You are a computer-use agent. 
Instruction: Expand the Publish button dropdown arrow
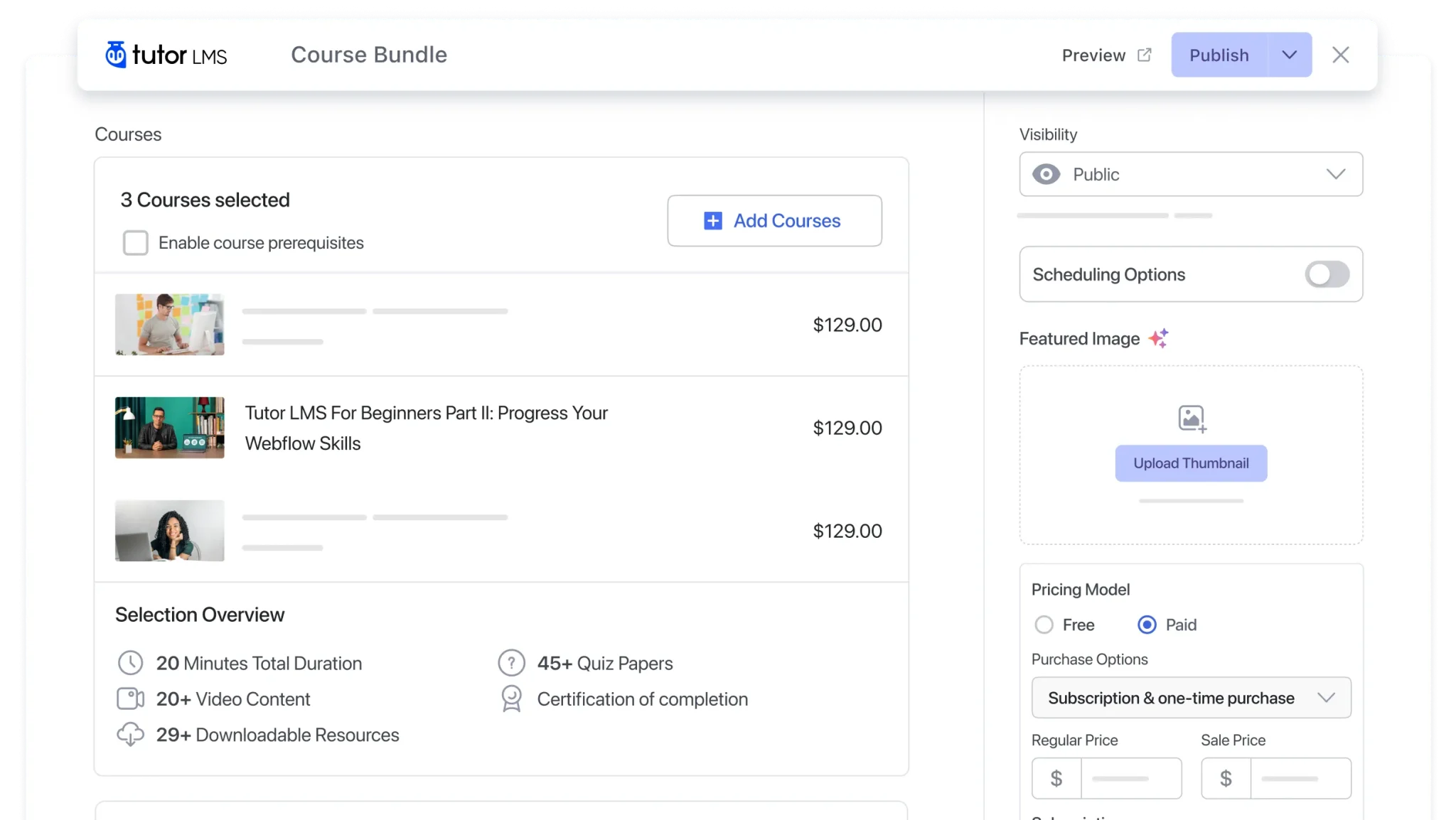pyautogui.click(x=1289, y=55)
